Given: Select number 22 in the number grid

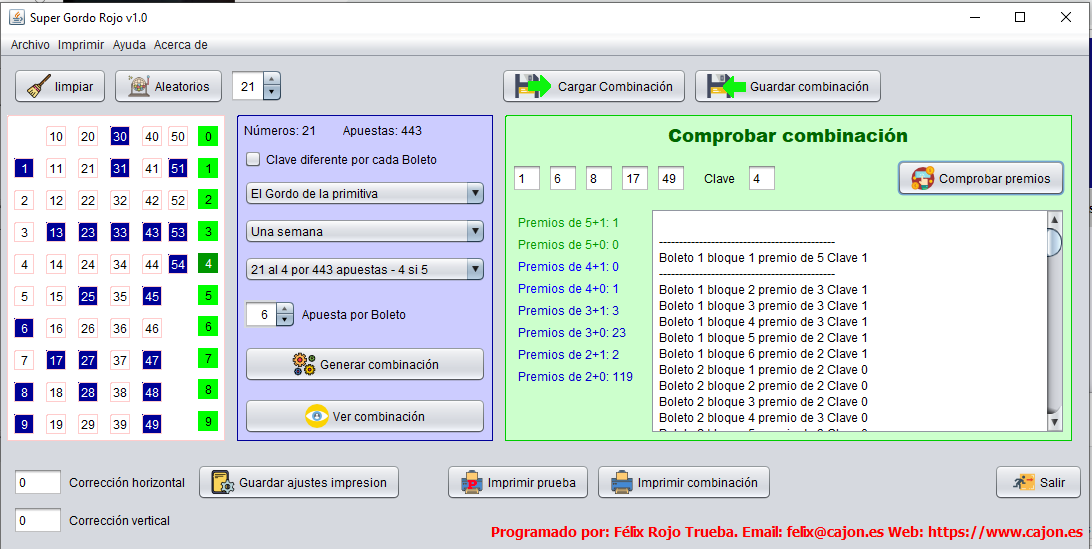Looking at the screenshot, I should tap(88, 201).
